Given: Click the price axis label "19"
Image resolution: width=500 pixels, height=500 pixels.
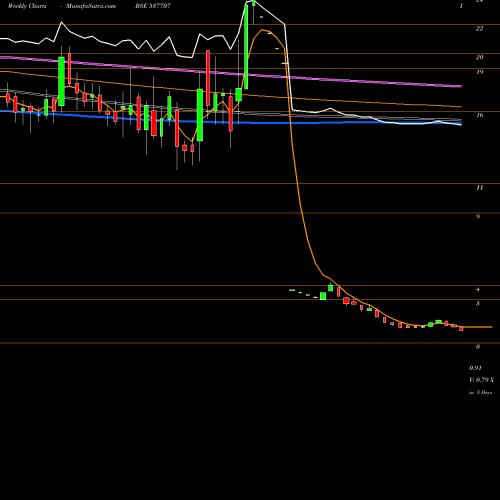Looking at the screenshot, I should point(479,72).
